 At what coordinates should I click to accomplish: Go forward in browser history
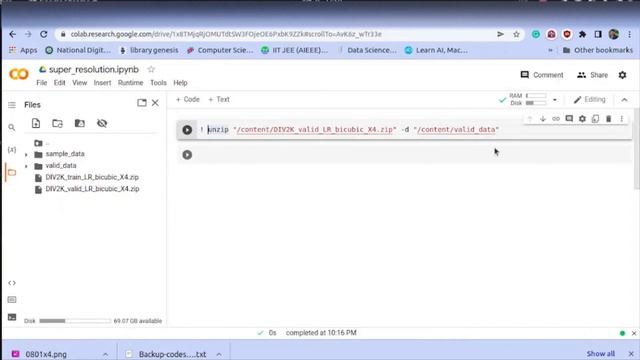pos(28,34)
